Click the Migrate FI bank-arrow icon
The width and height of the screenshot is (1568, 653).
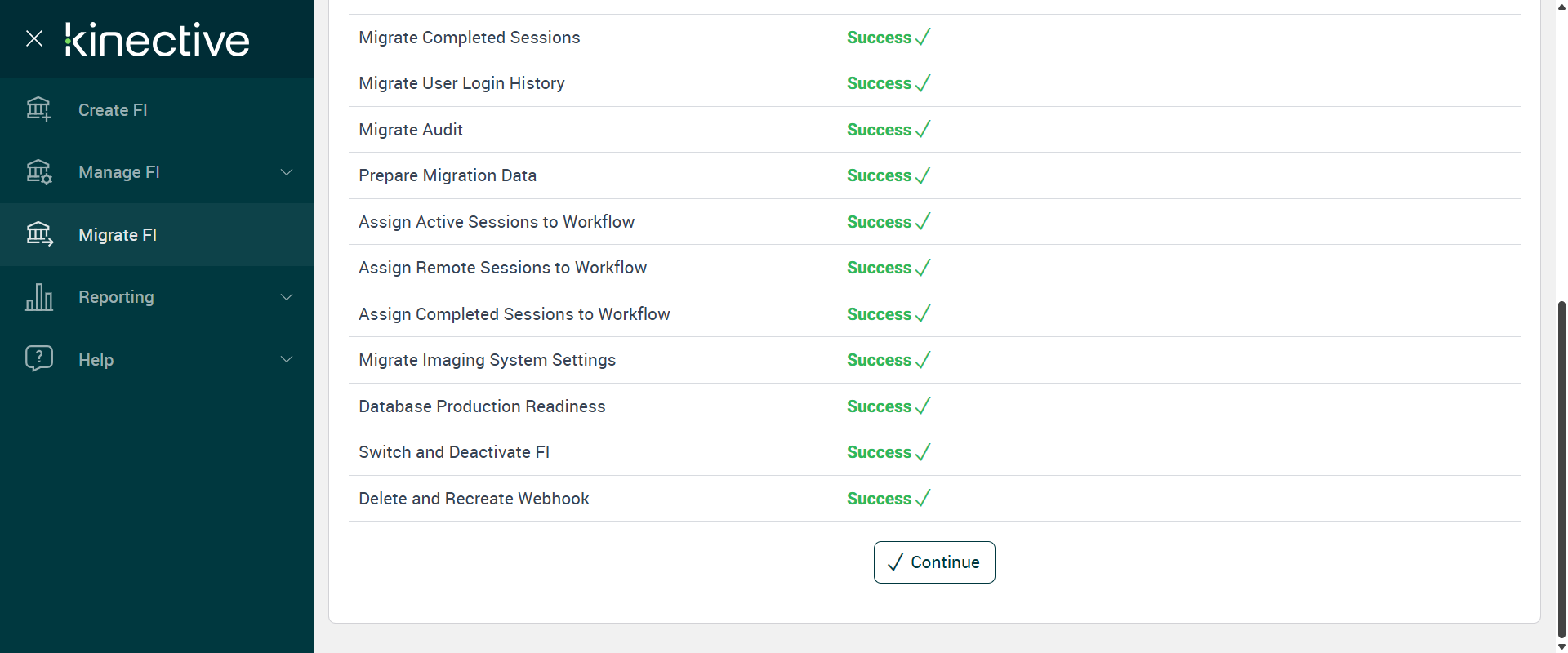pos(38,235)
